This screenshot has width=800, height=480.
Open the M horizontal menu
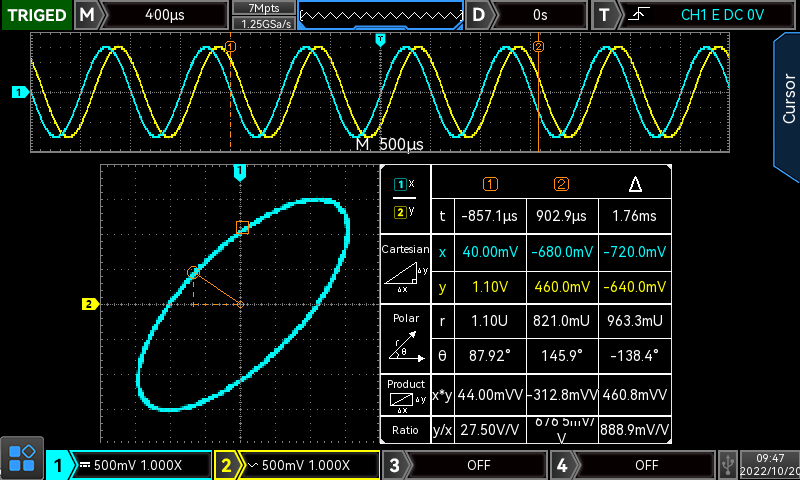tap(89, 15)
